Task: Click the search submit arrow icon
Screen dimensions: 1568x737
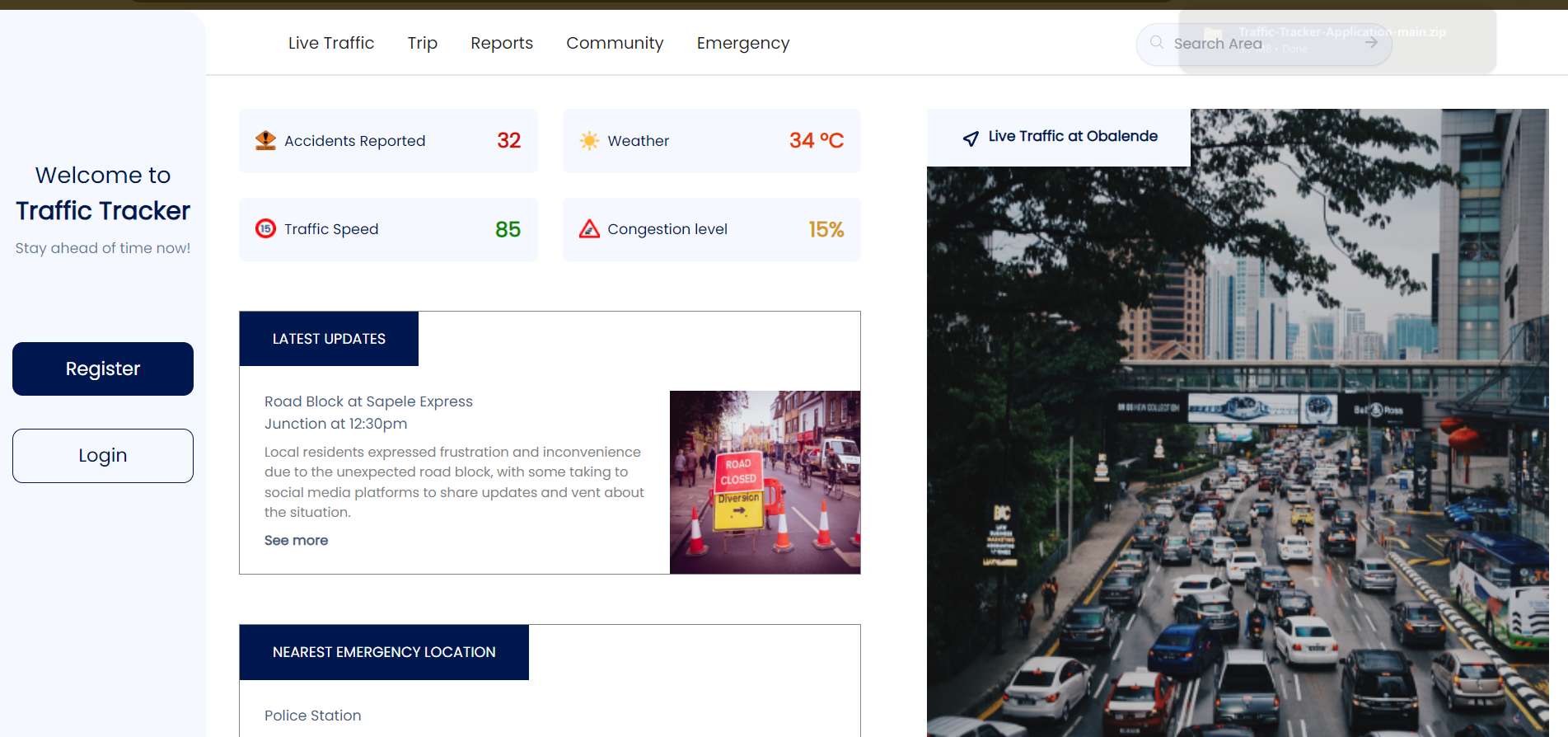Action: click(x=1371, y=42)
